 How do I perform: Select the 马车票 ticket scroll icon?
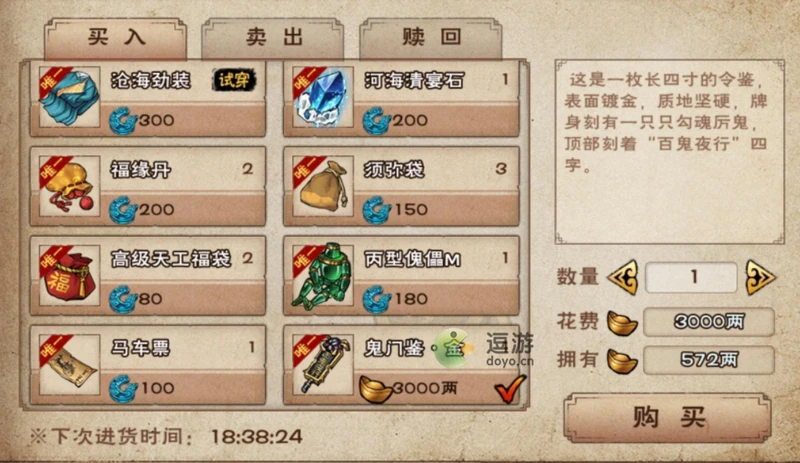point(70,365)
